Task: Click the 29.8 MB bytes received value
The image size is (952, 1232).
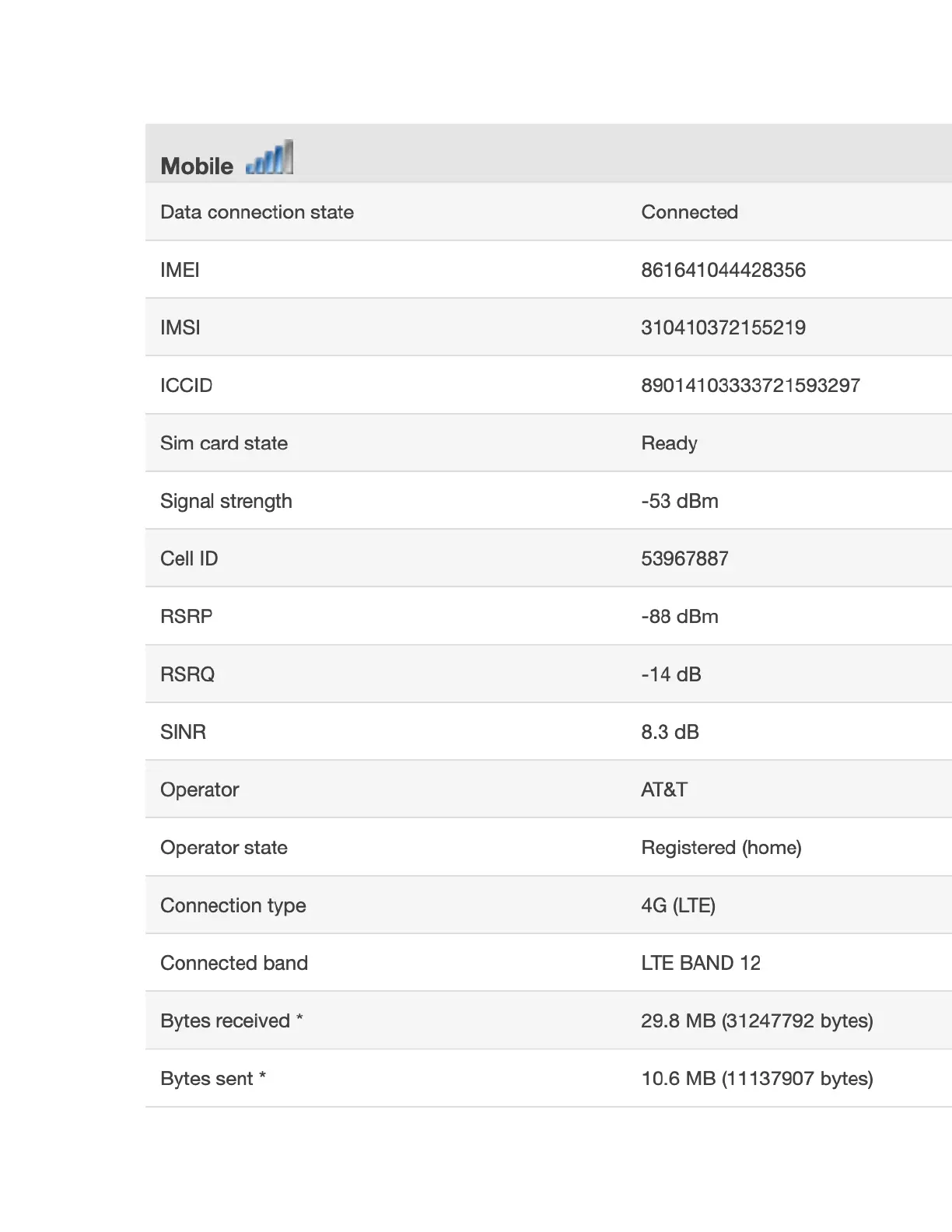Action: click(758, 1020)
